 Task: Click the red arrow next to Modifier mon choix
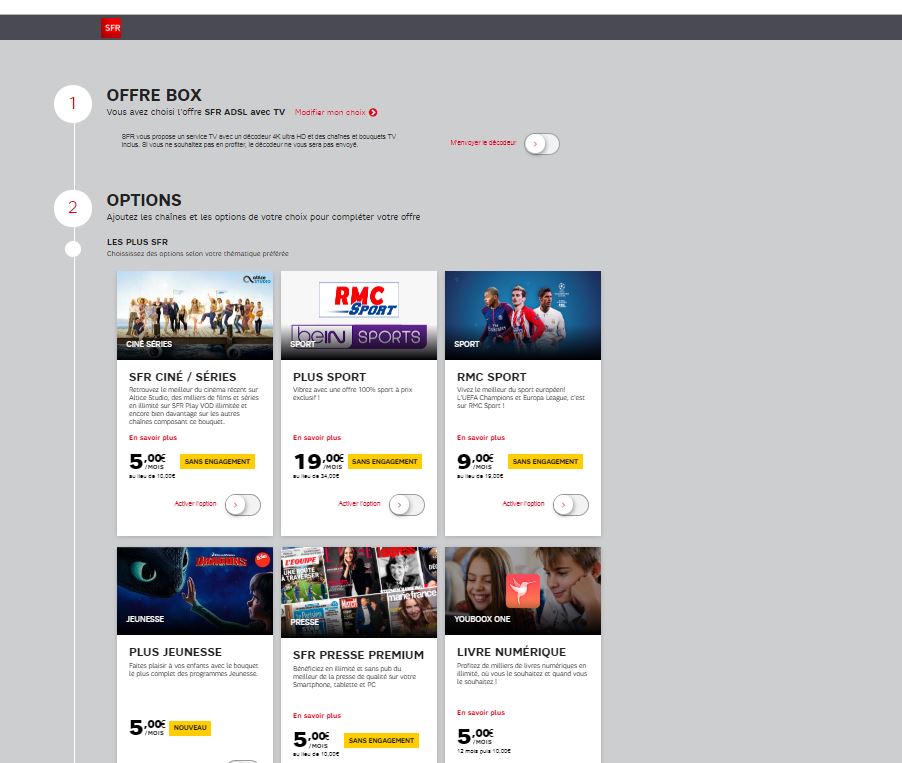click(373, 113)
